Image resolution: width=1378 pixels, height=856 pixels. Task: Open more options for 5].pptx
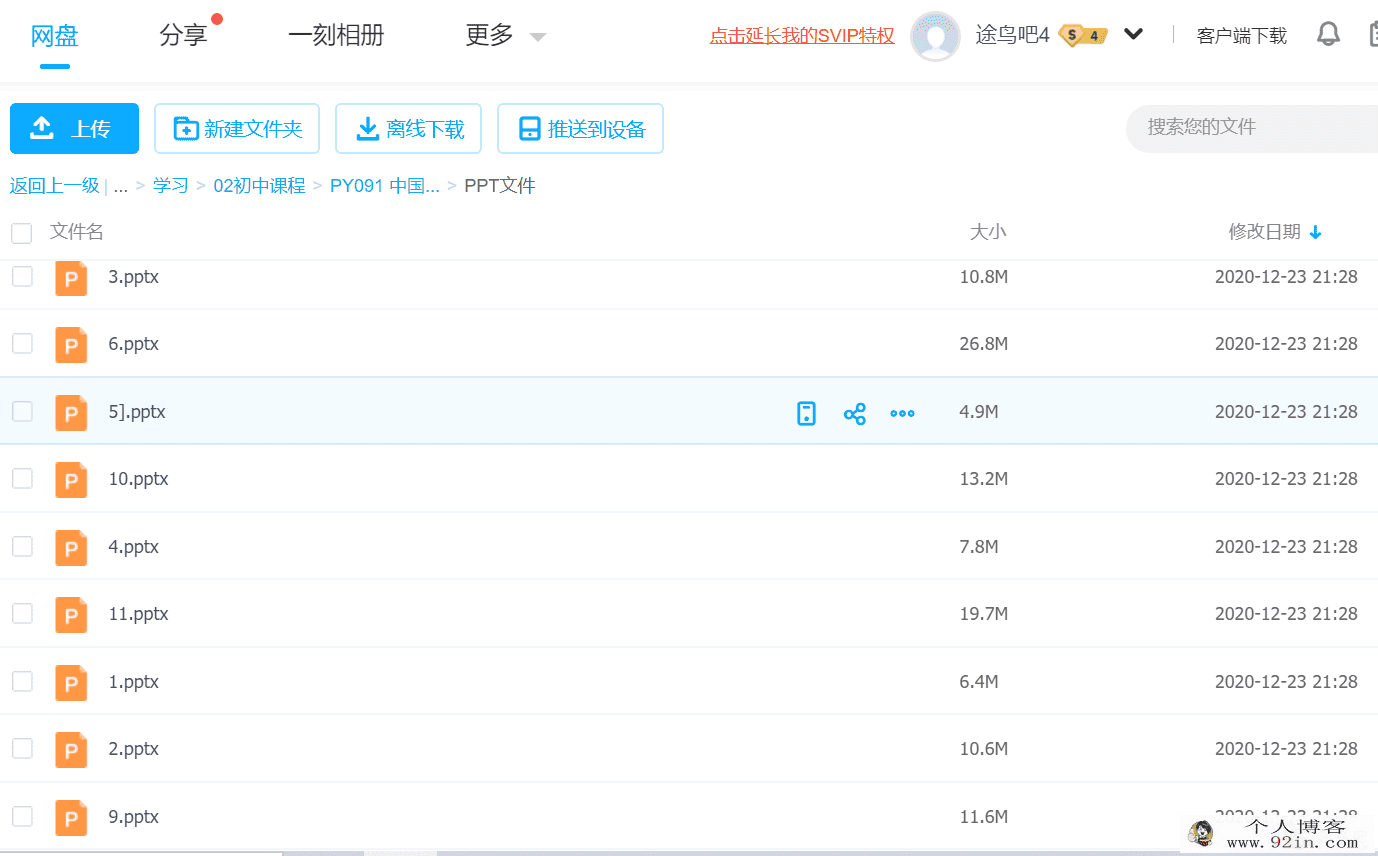click(x=902, y=413)
